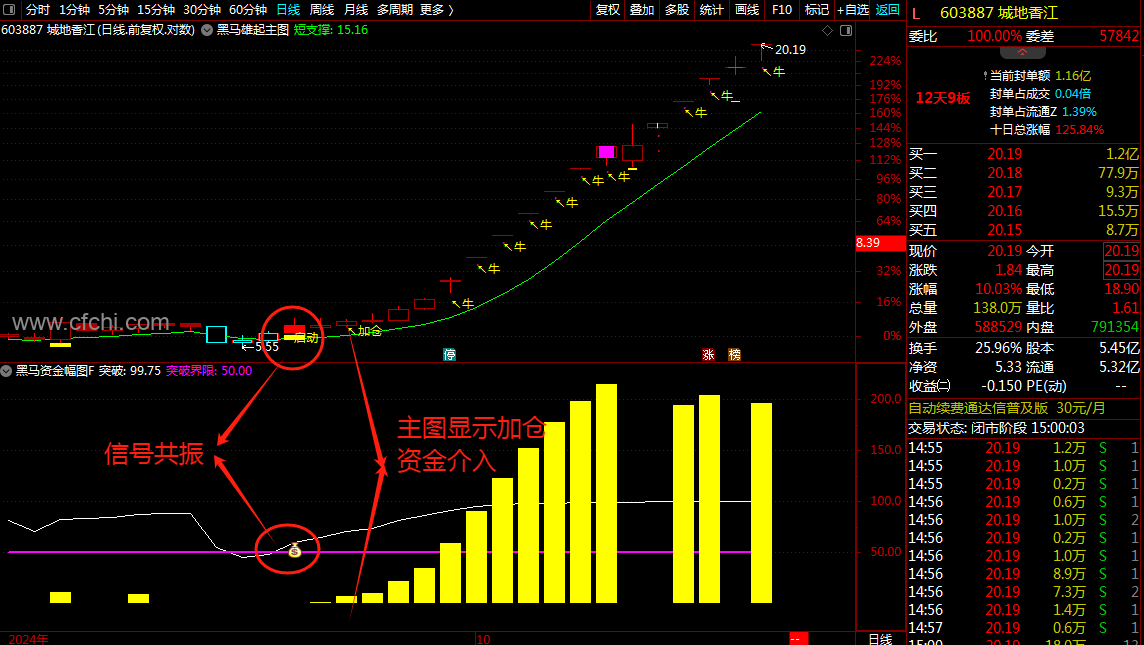
Task: Switch to the 周线 weekly tab
Action: pos(322,9)
